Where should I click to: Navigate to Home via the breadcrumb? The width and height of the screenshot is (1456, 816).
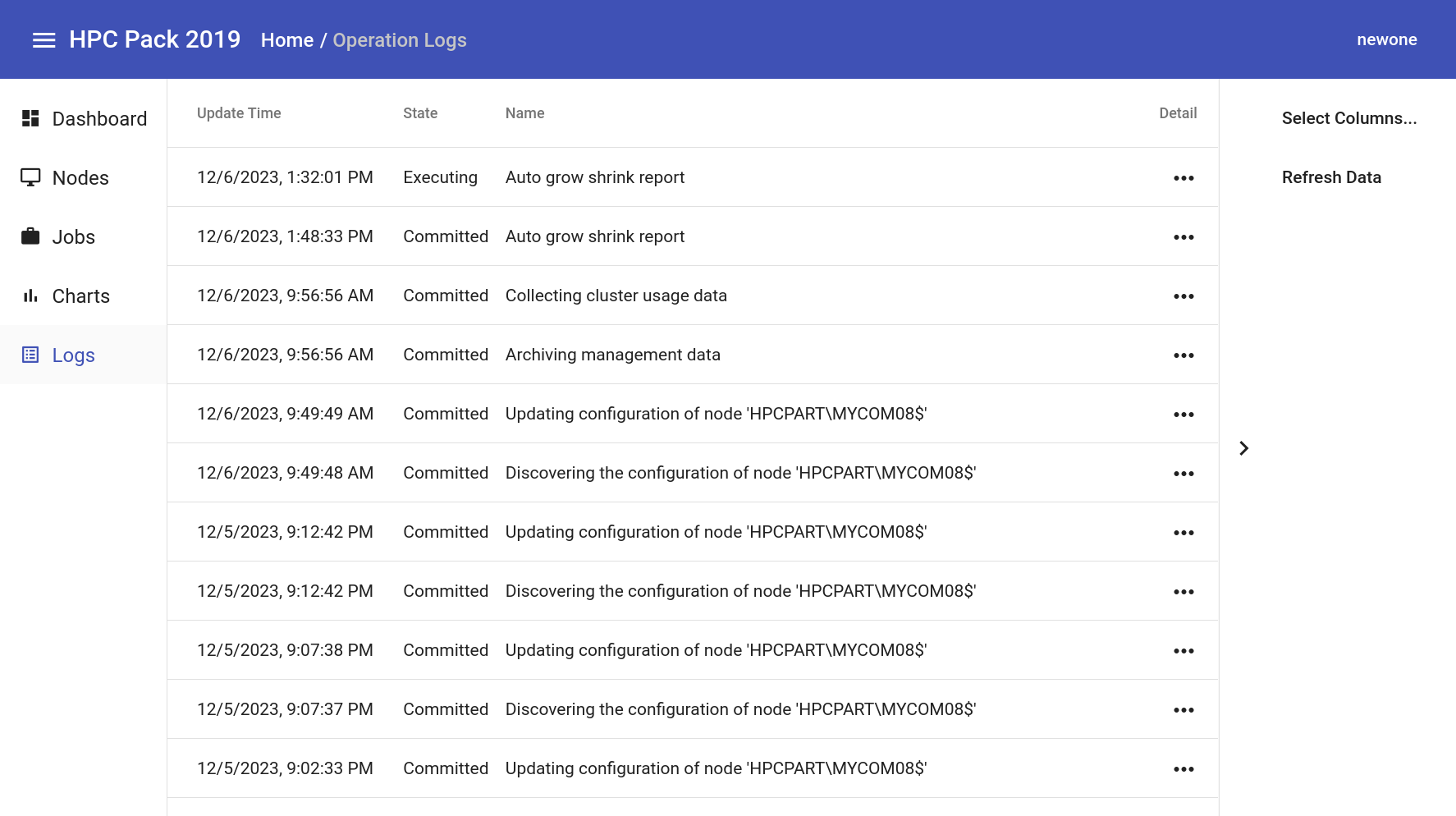click(x=286, y=39)
